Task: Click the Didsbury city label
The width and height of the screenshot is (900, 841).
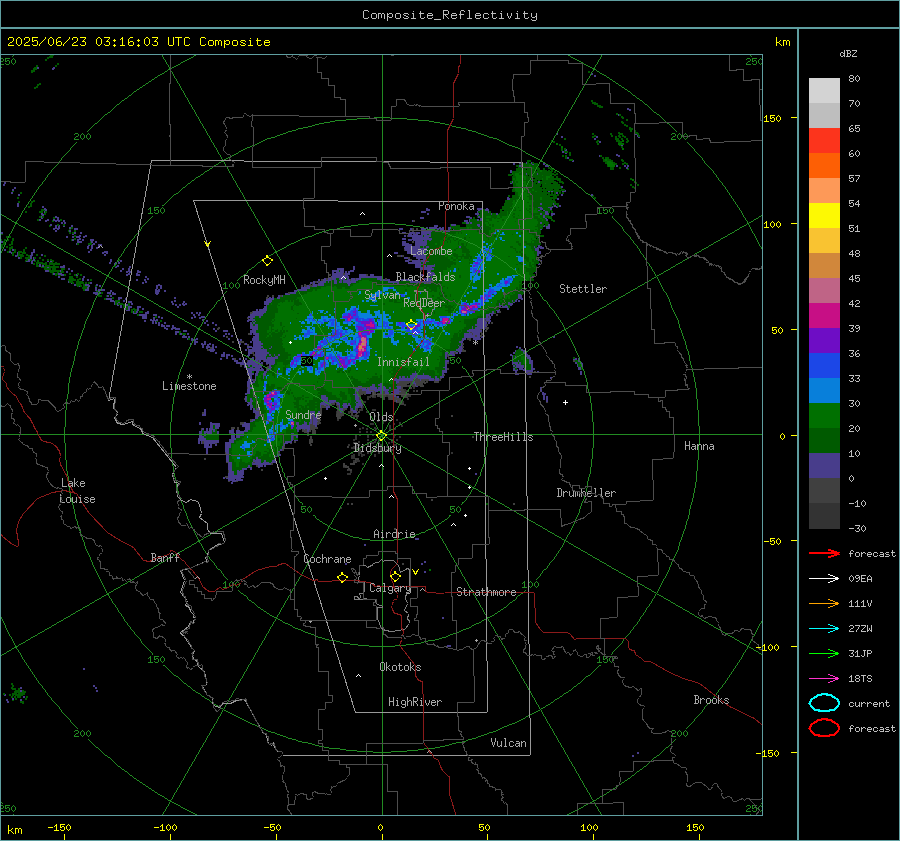Action: 378,448
